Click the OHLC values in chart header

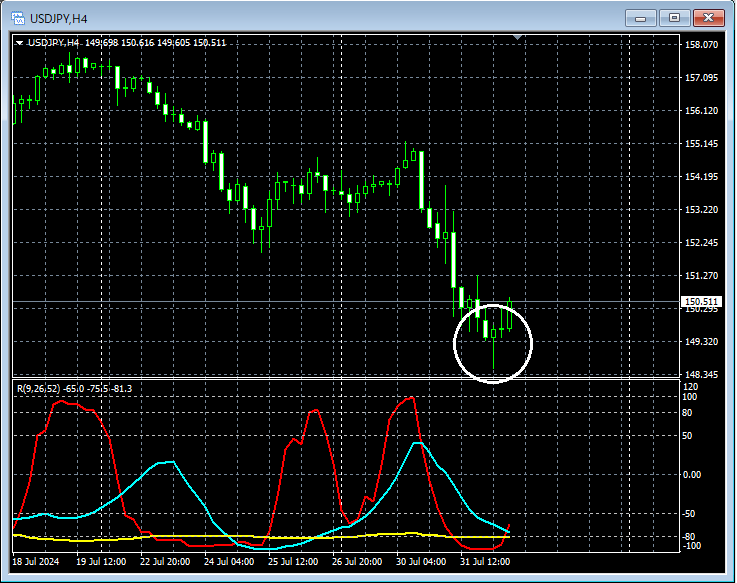156,43
